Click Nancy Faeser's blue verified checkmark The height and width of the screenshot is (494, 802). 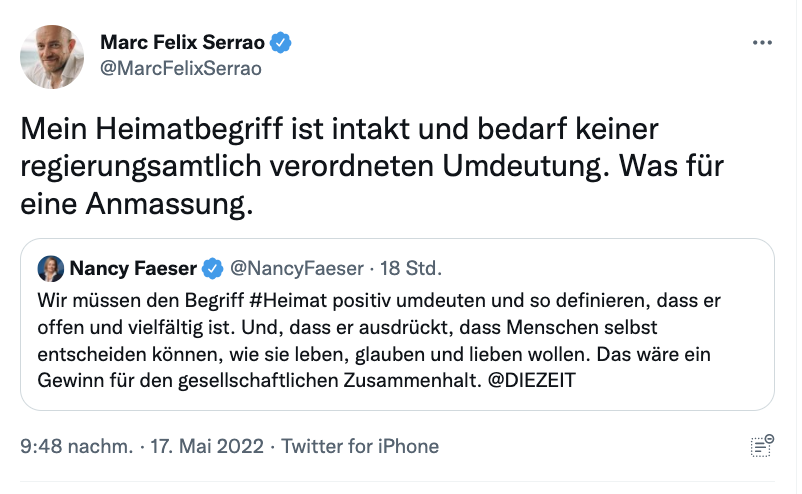212,268
